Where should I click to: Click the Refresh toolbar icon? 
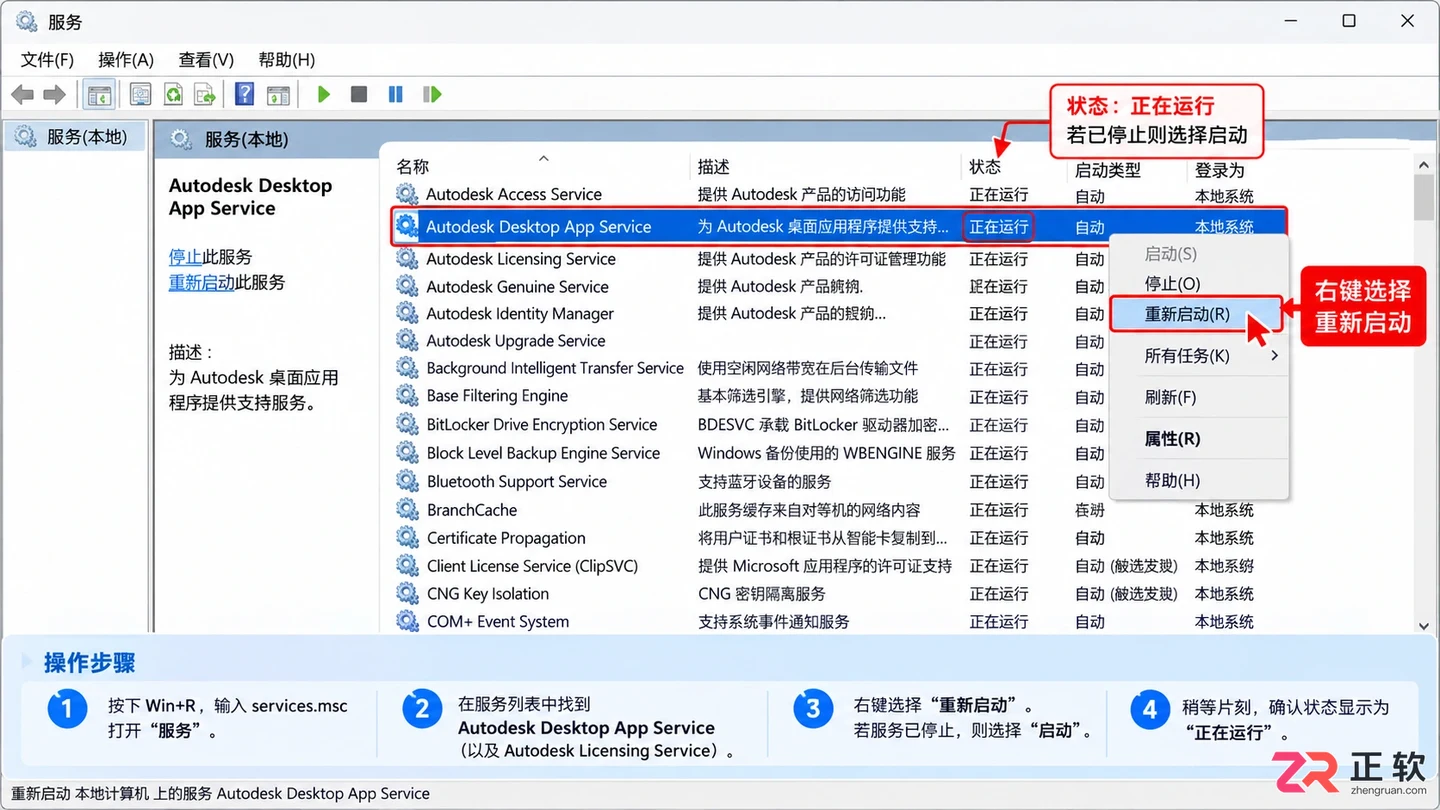coord(173,95)
